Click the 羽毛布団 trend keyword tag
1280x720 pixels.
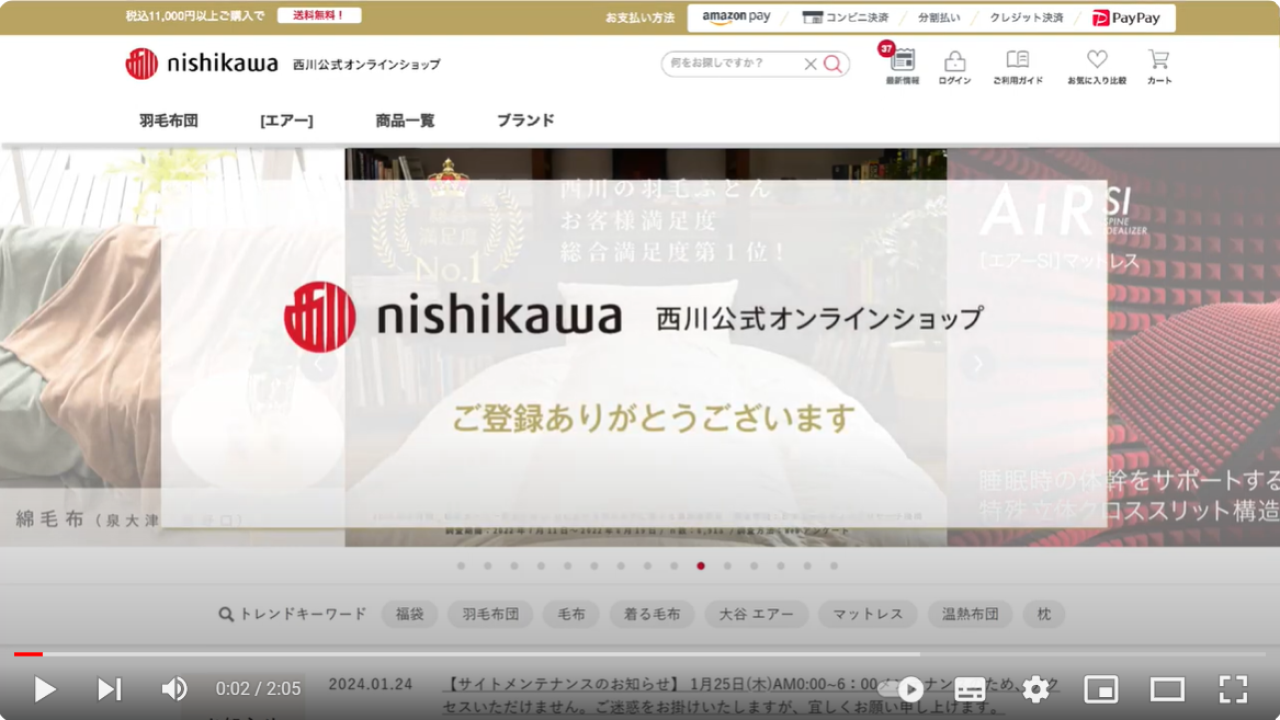[x=490, y=614]
